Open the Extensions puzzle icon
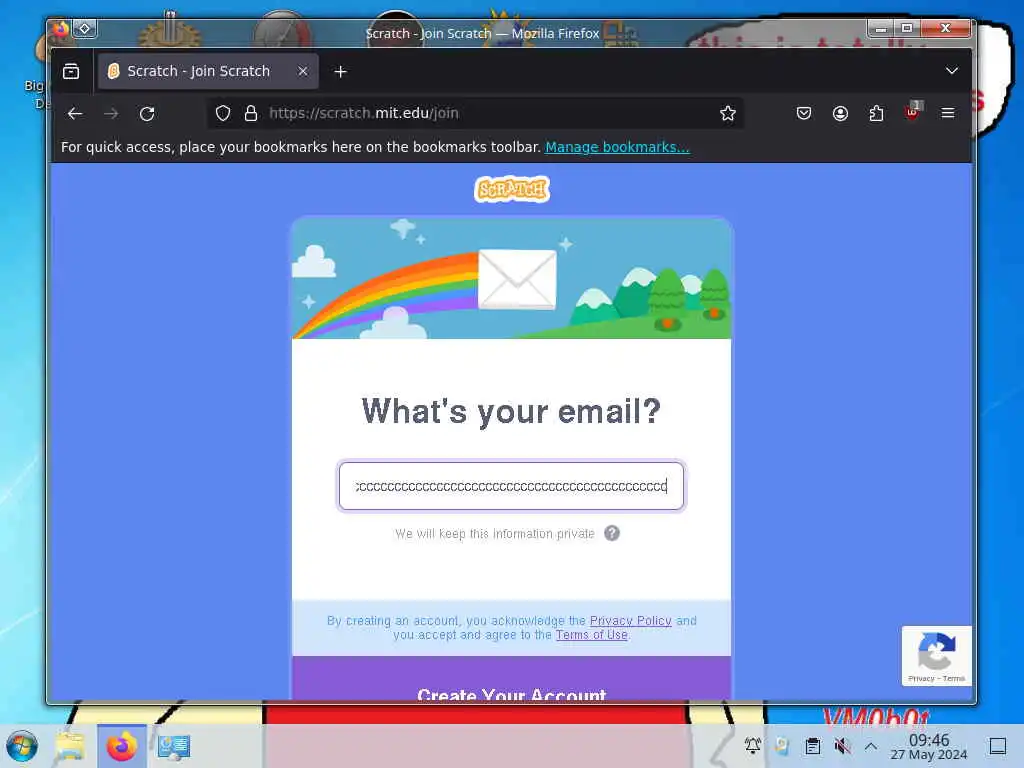1024x768 pixels. click(x=876, y=114)
